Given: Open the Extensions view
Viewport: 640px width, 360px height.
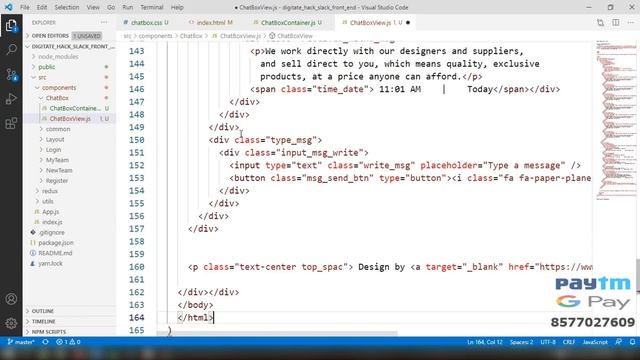Looking at the screenshot, I should pyautogui.click(x=11, y=123).
